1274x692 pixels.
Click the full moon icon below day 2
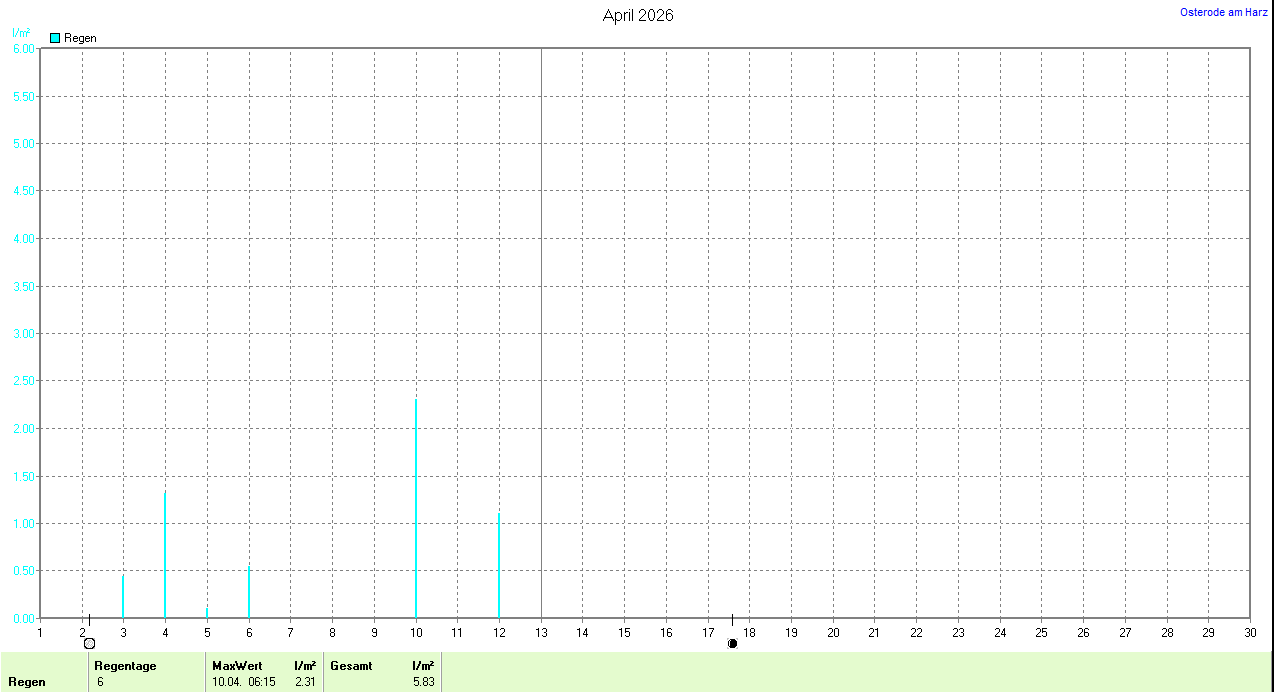(x=89, y=643)
